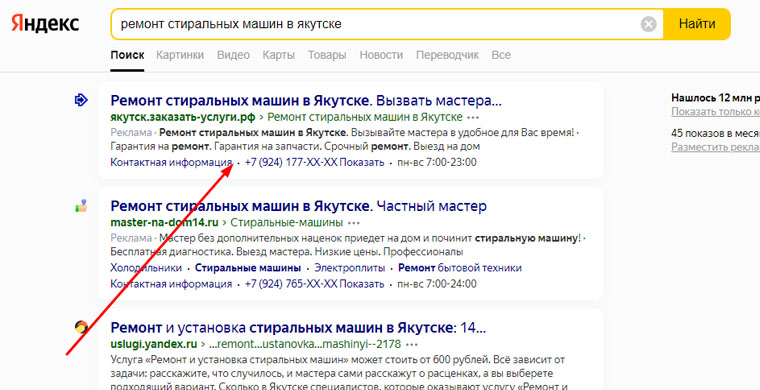Open Ремонт бытовой техники sitelink
The width and height of the screenshot is (760, 390).
click(x=460, y=268)
